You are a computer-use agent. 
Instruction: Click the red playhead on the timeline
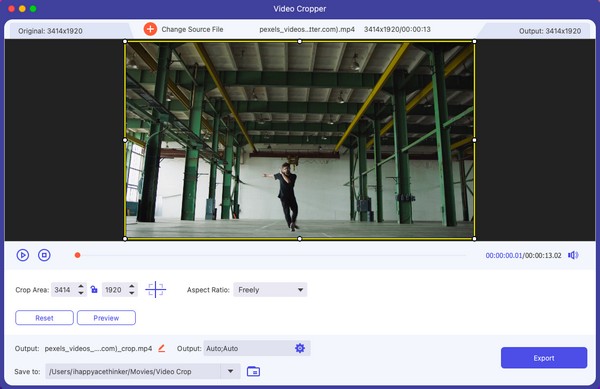77,255
